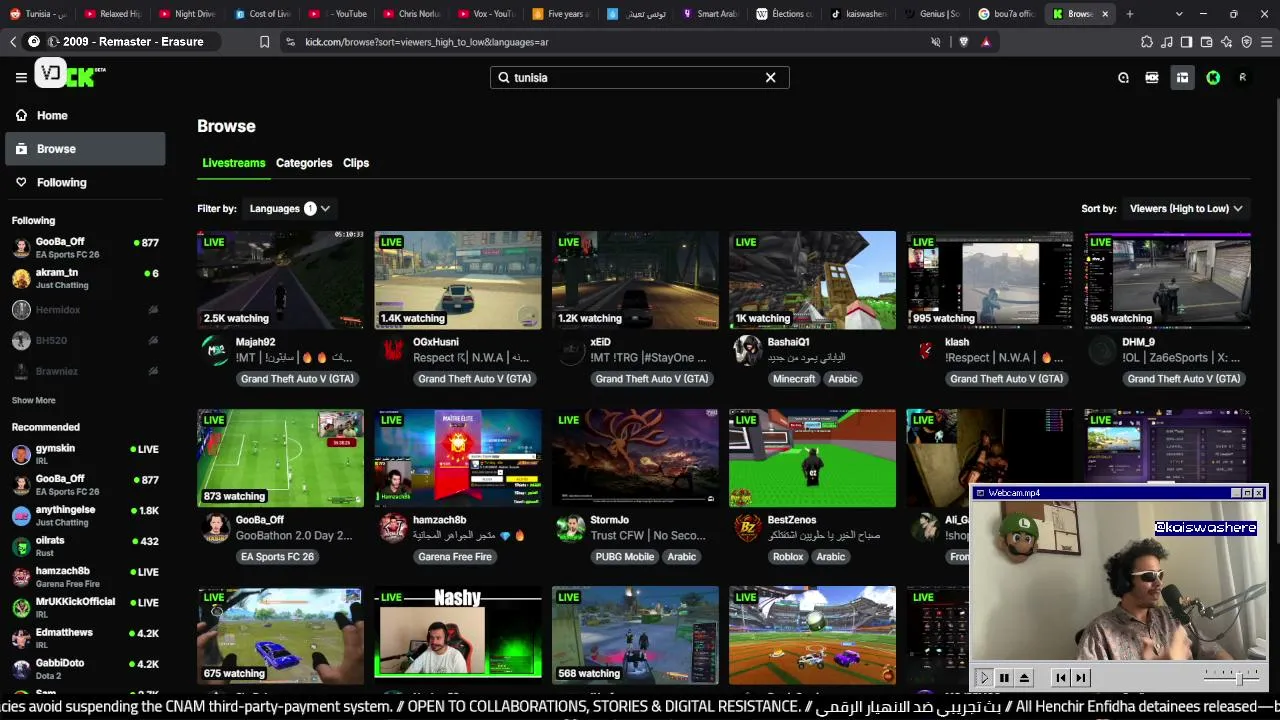The width and height of the screenshot is (1280, 720).
Task: Open the media control music note icon
Action: pyautogui.click(x=1167, y=42)
